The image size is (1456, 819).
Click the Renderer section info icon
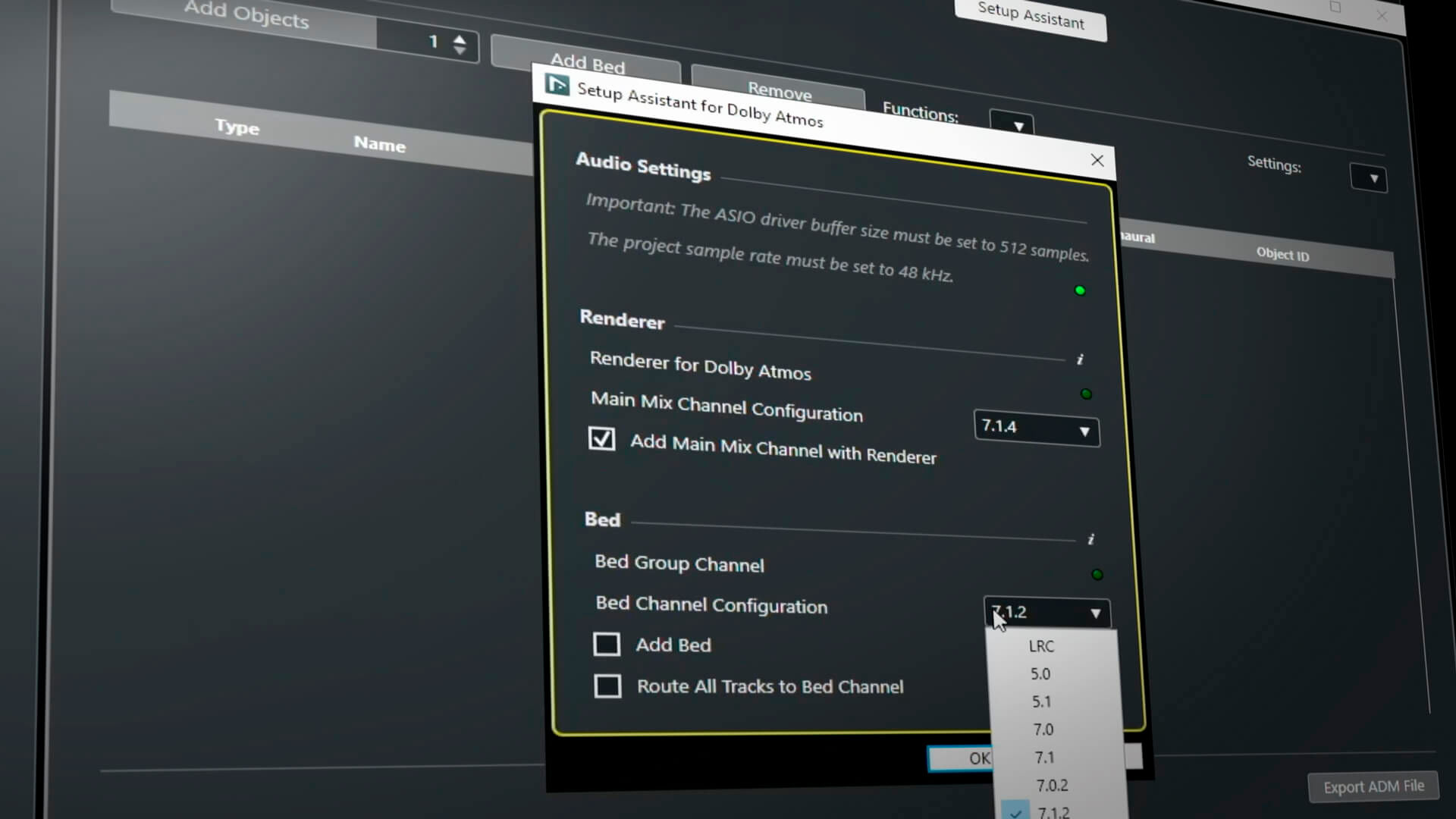click(1080, 359)
